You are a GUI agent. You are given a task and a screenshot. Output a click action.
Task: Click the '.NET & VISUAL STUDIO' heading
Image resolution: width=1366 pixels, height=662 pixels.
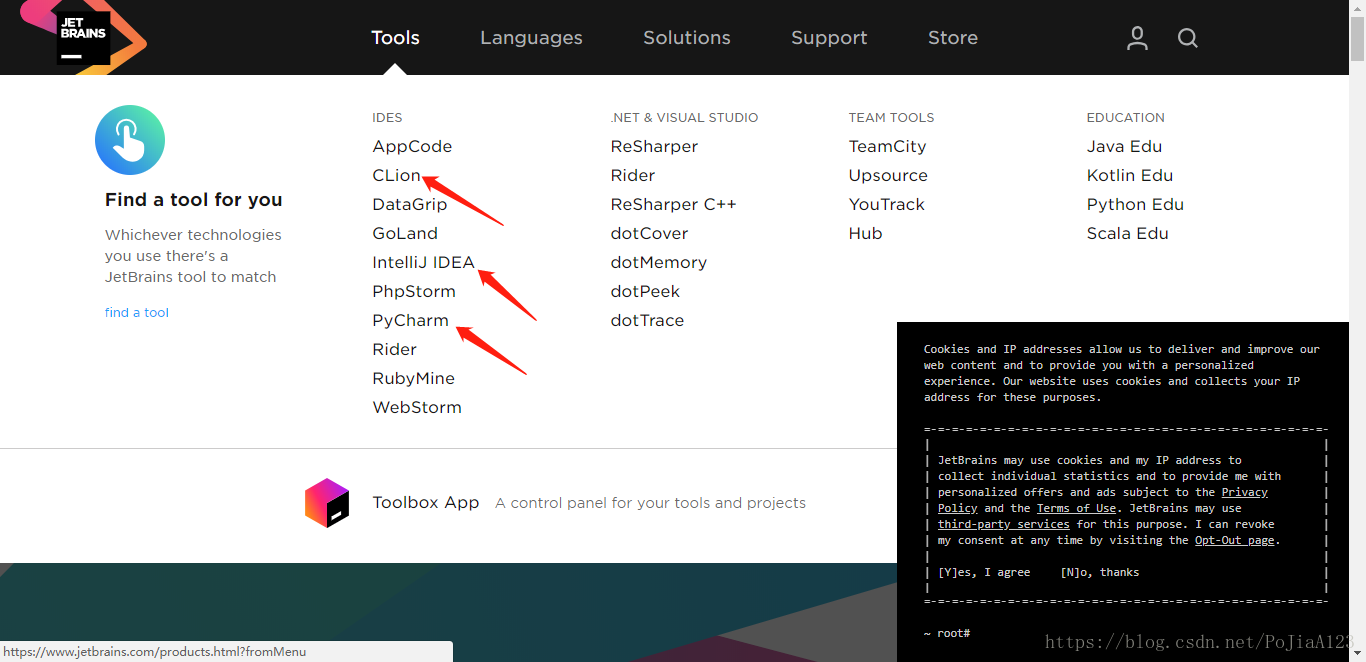[x=684, y=117]
